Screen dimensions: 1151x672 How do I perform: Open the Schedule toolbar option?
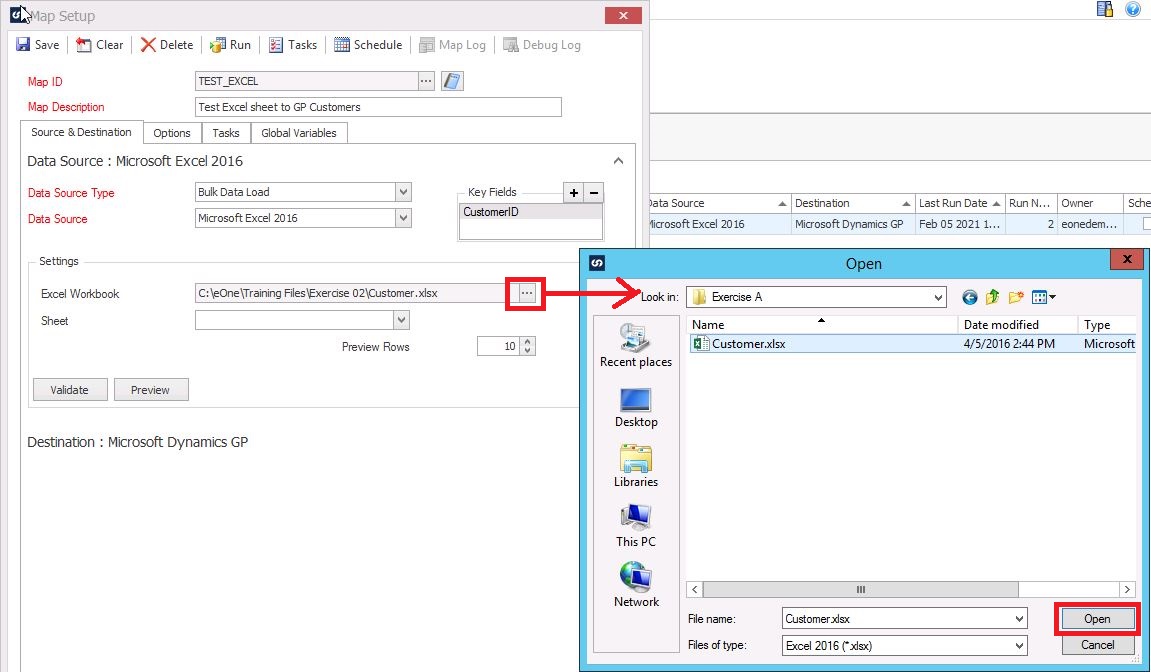(x=368, y=45)
